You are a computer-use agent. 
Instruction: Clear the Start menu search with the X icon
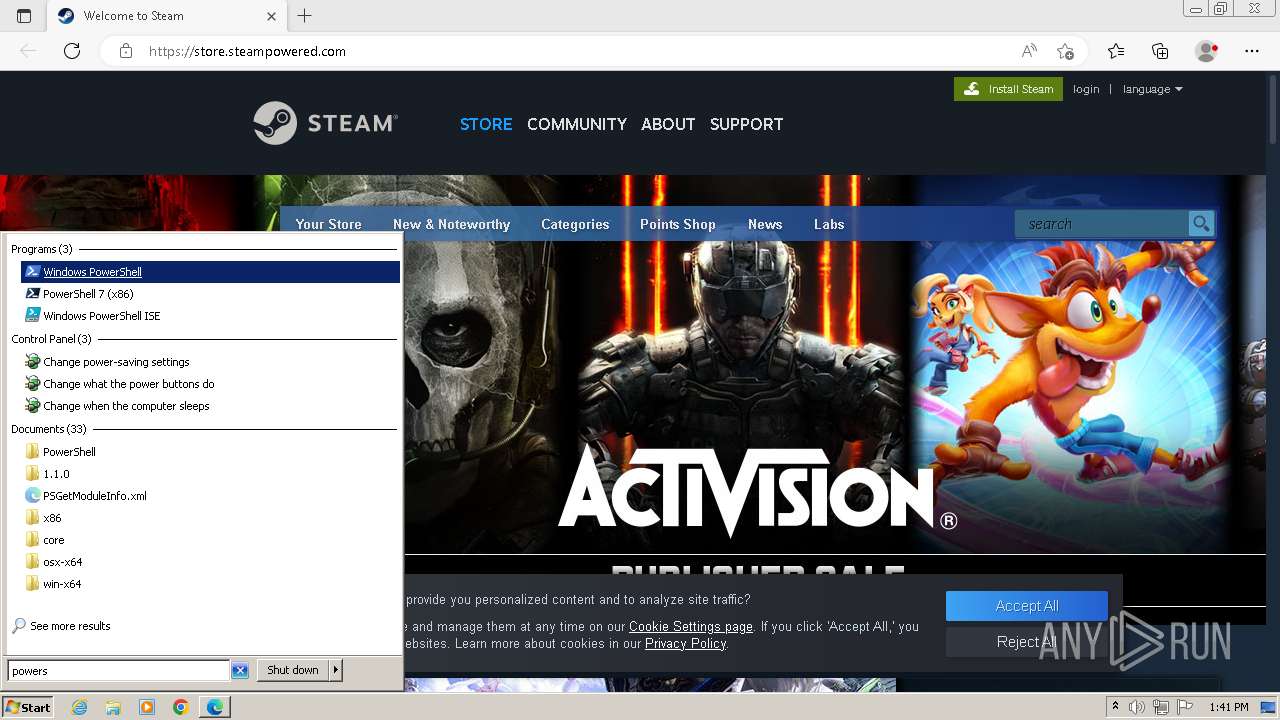coord(240,670)
